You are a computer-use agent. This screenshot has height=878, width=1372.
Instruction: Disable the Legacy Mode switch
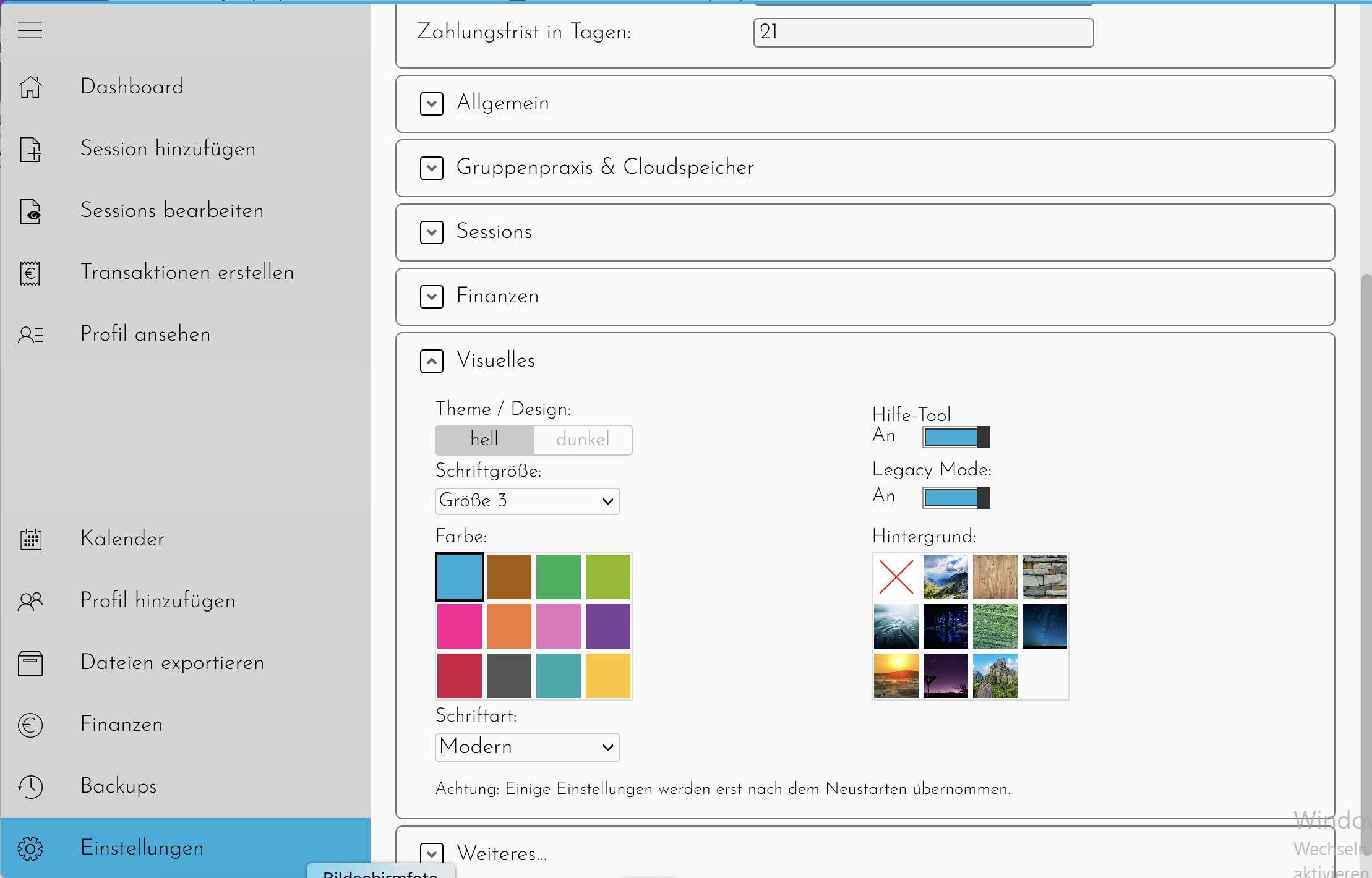click(x=956, y=498)
